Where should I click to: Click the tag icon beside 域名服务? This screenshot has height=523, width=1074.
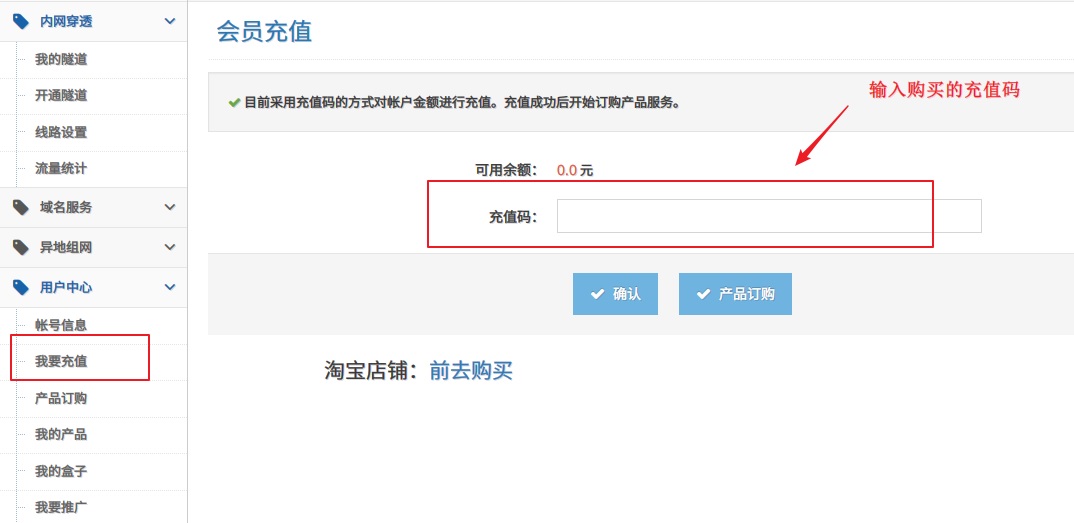21,207
